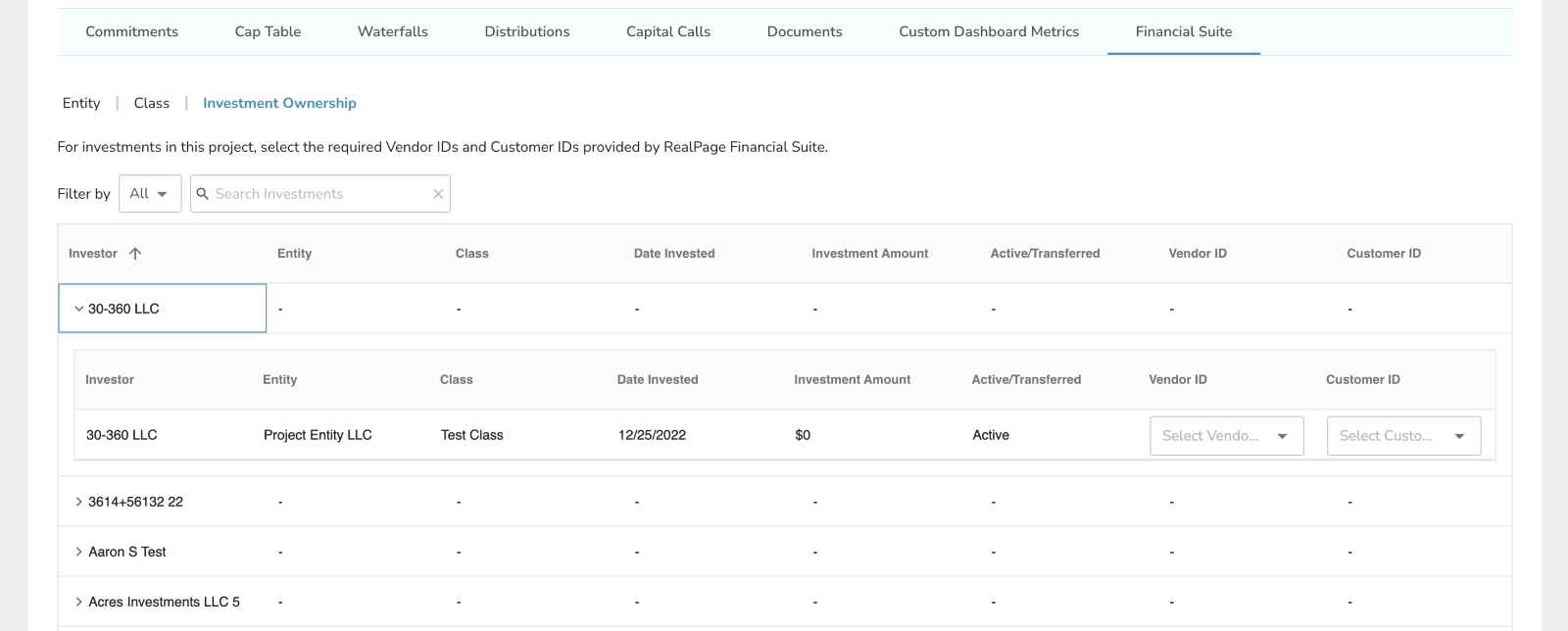Viewport: 1568px width, 631px height.
Task: Open the Filter by All dropdown
Action: click(x=149, y=194)
